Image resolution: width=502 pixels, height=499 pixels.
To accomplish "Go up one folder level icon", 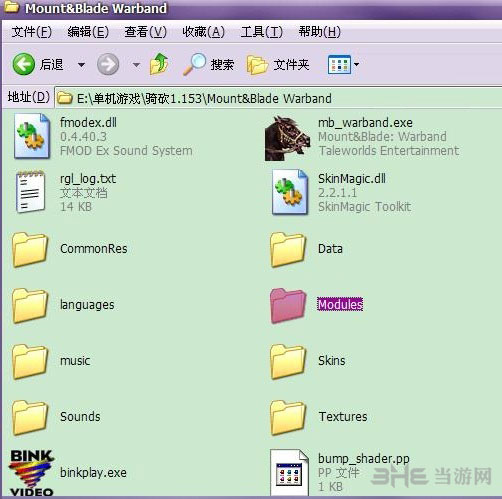I will 159,64.
